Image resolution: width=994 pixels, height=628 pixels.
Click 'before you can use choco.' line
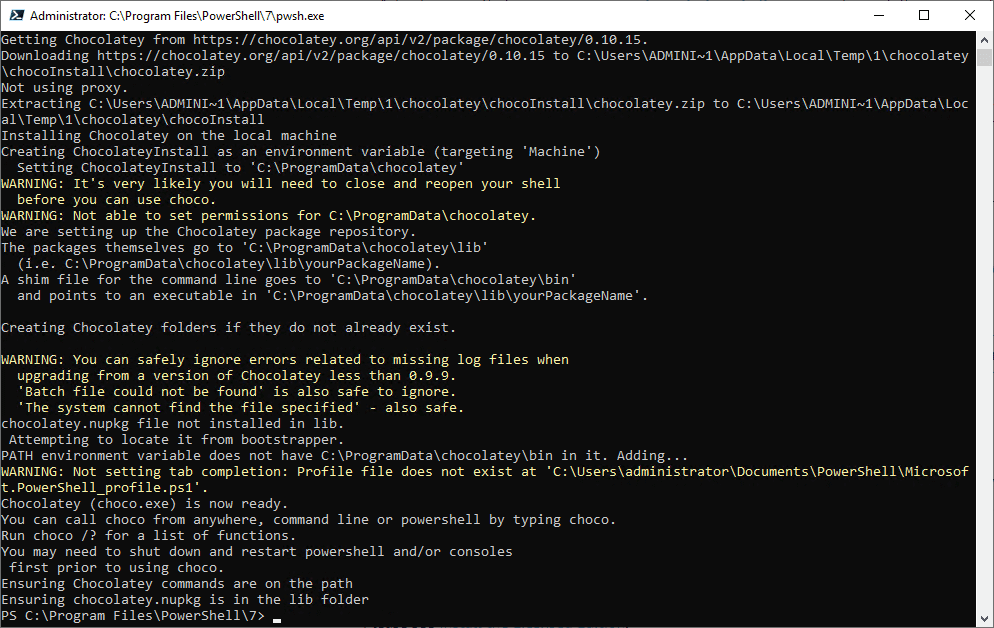[x=117, y=200]
